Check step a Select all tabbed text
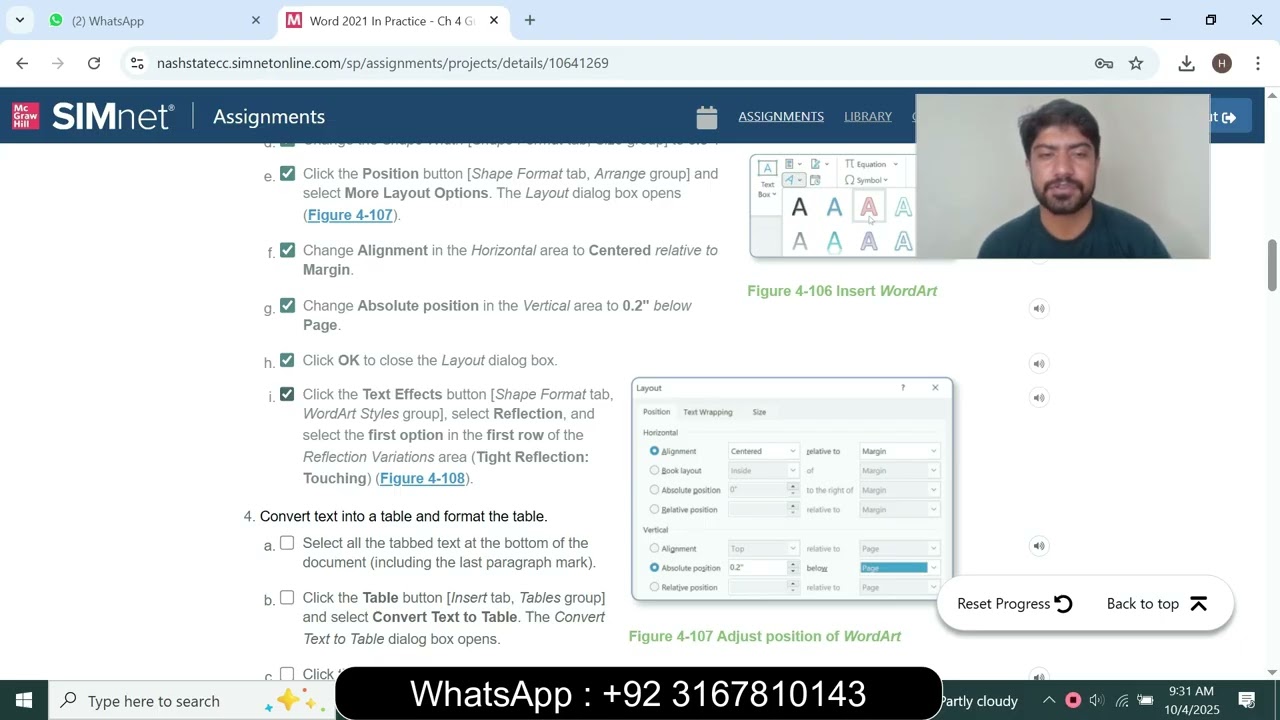Viewport: 1280px width, 720px height. click(x=287, y=543)
